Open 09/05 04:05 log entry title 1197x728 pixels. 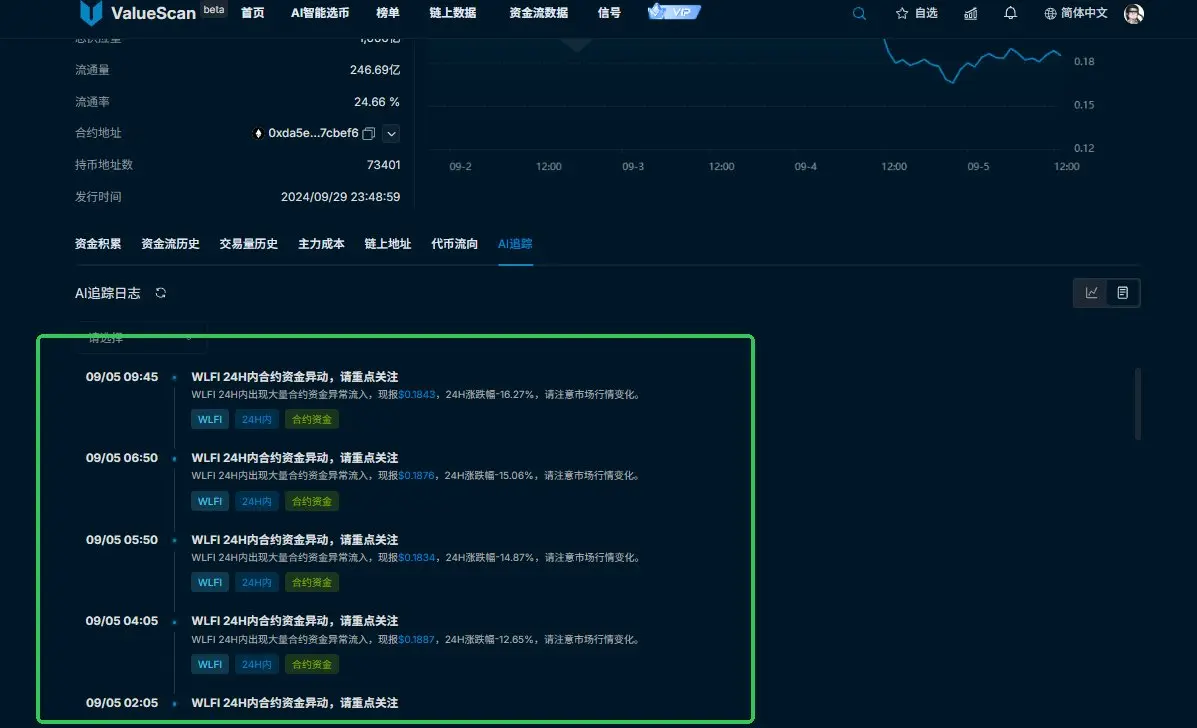pyautogui.click(x=295, y=621)
